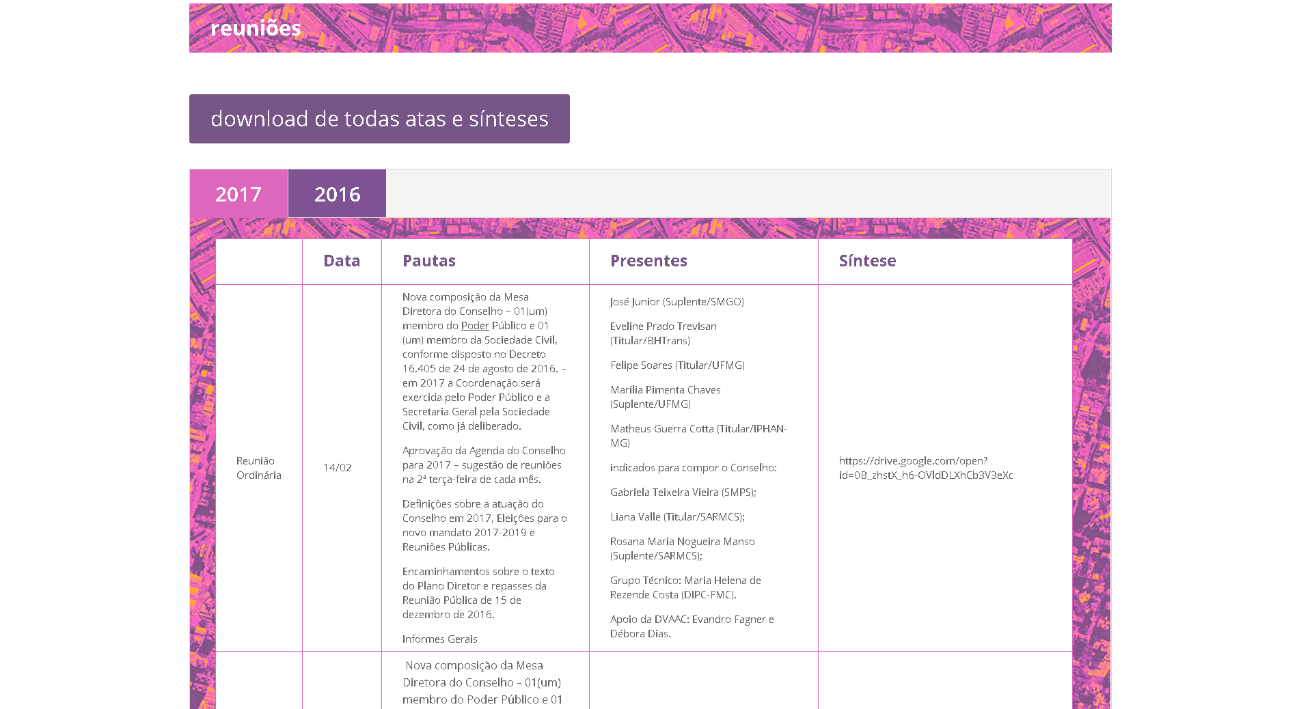This screenshot has height=709, width=1299.
Task: Click the 14/02 date cell
Action: (x=337, y=468)
